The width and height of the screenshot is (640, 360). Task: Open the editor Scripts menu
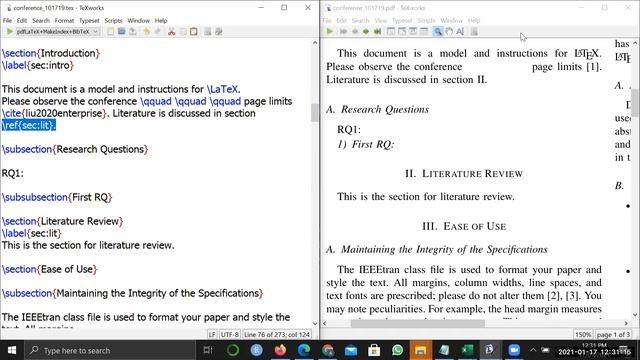point(113,20)
